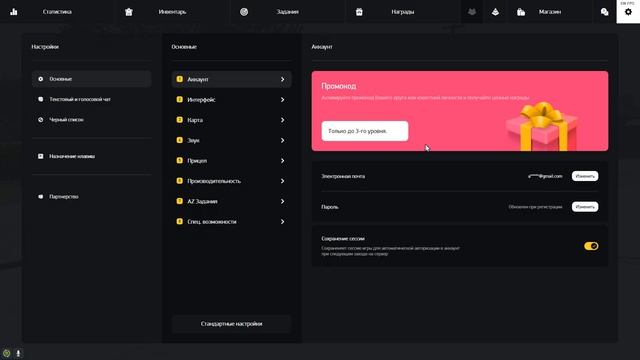
Task: Click the Инвентарь backpack icon
Action: [x=129, y=12]
